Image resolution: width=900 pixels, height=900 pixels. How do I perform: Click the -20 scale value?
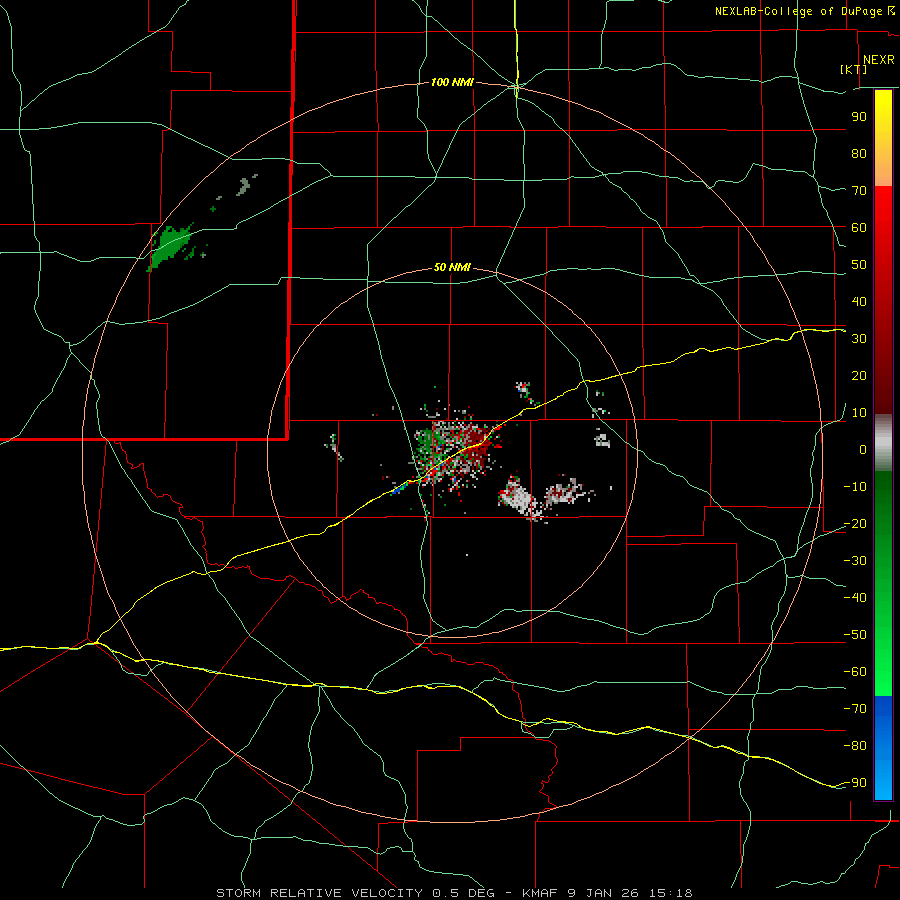[x=855, y=523]
